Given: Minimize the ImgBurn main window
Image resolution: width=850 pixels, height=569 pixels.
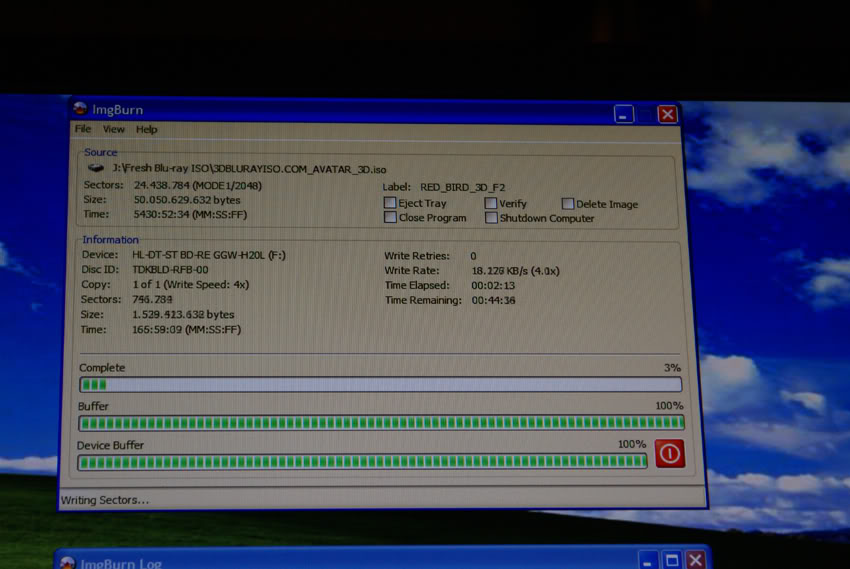Looking at the screenshot, I should coord(624,114).
